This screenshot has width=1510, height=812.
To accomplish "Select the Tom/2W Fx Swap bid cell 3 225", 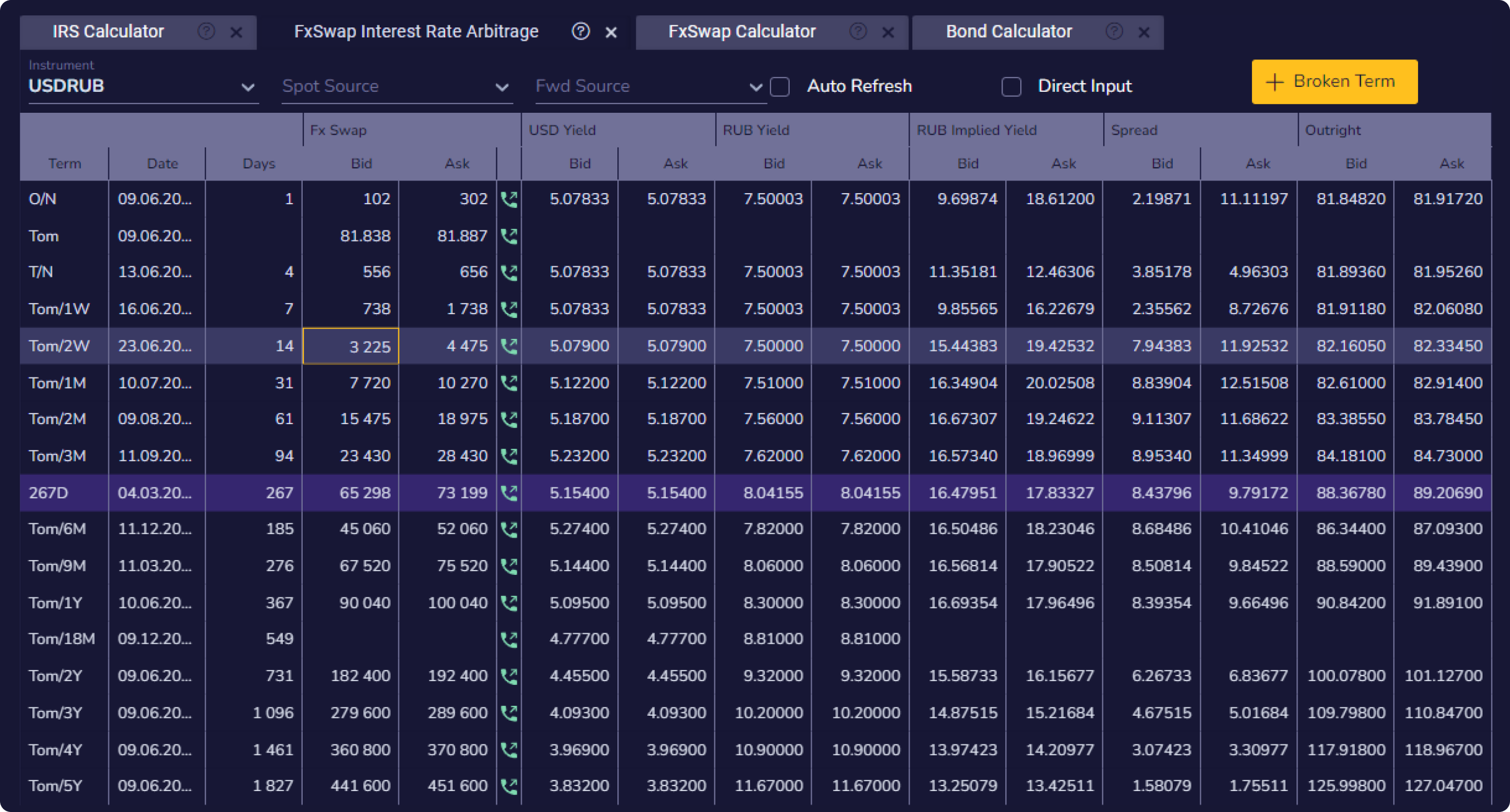I will point(351,346).
